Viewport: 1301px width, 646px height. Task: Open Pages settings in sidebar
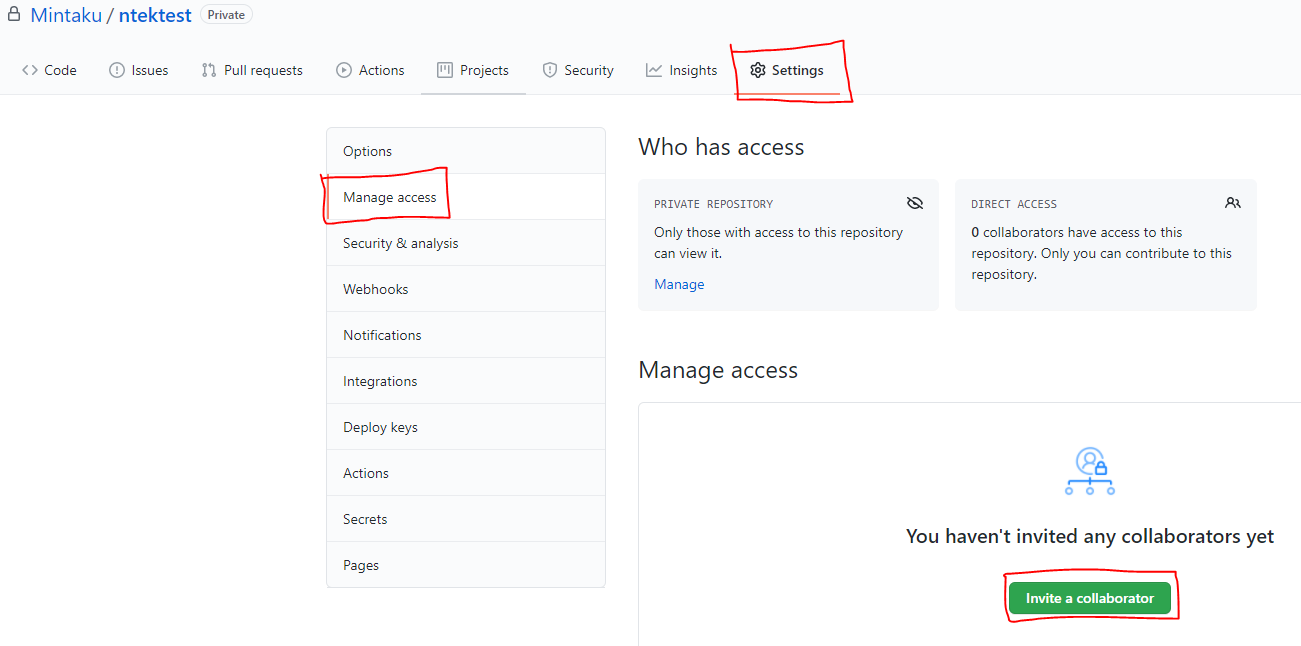point(466,565)
